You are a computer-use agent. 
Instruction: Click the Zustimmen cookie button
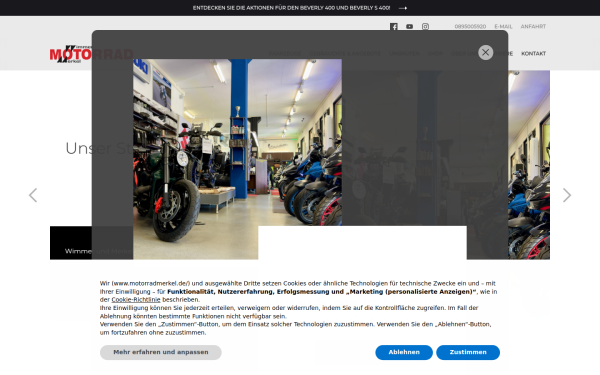tap(468, 352)
